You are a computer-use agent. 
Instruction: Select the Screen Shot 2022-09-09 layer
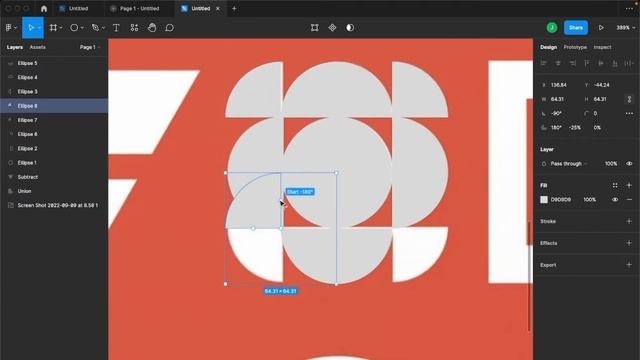[54, 205]
